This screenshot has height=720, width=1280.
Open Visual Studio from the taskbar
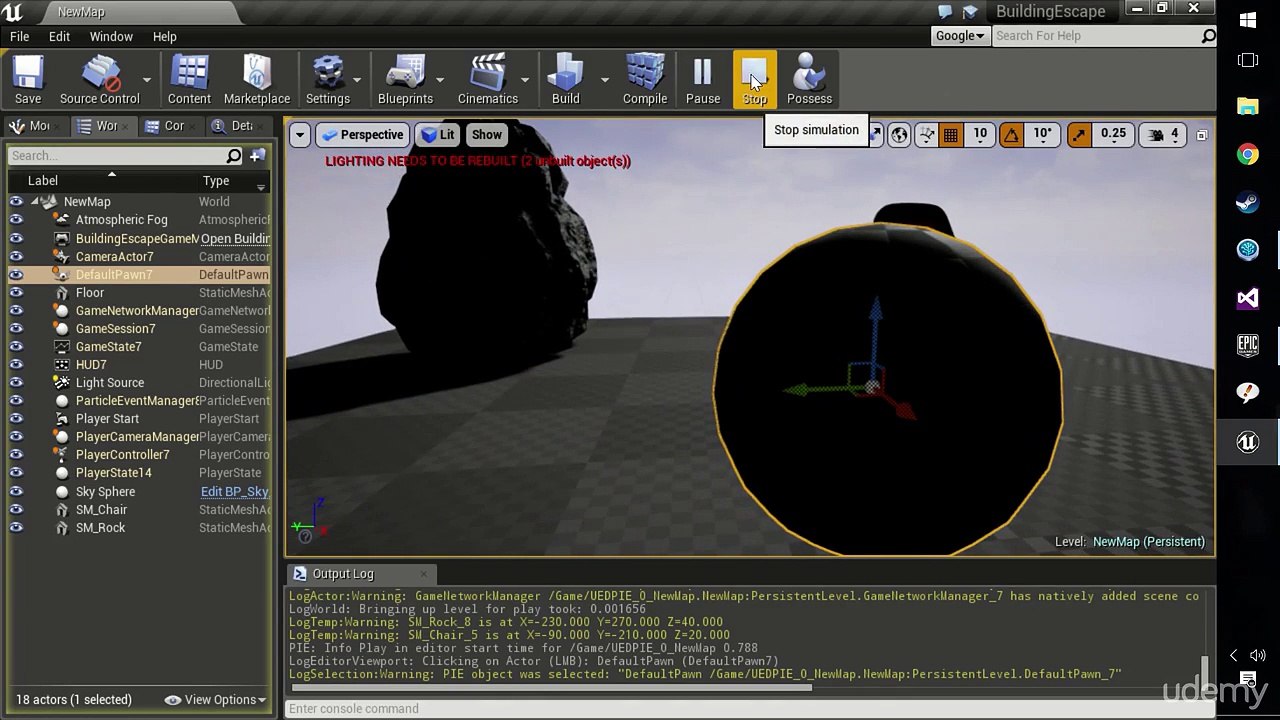pyautogui.click(x=1247, y=298)
